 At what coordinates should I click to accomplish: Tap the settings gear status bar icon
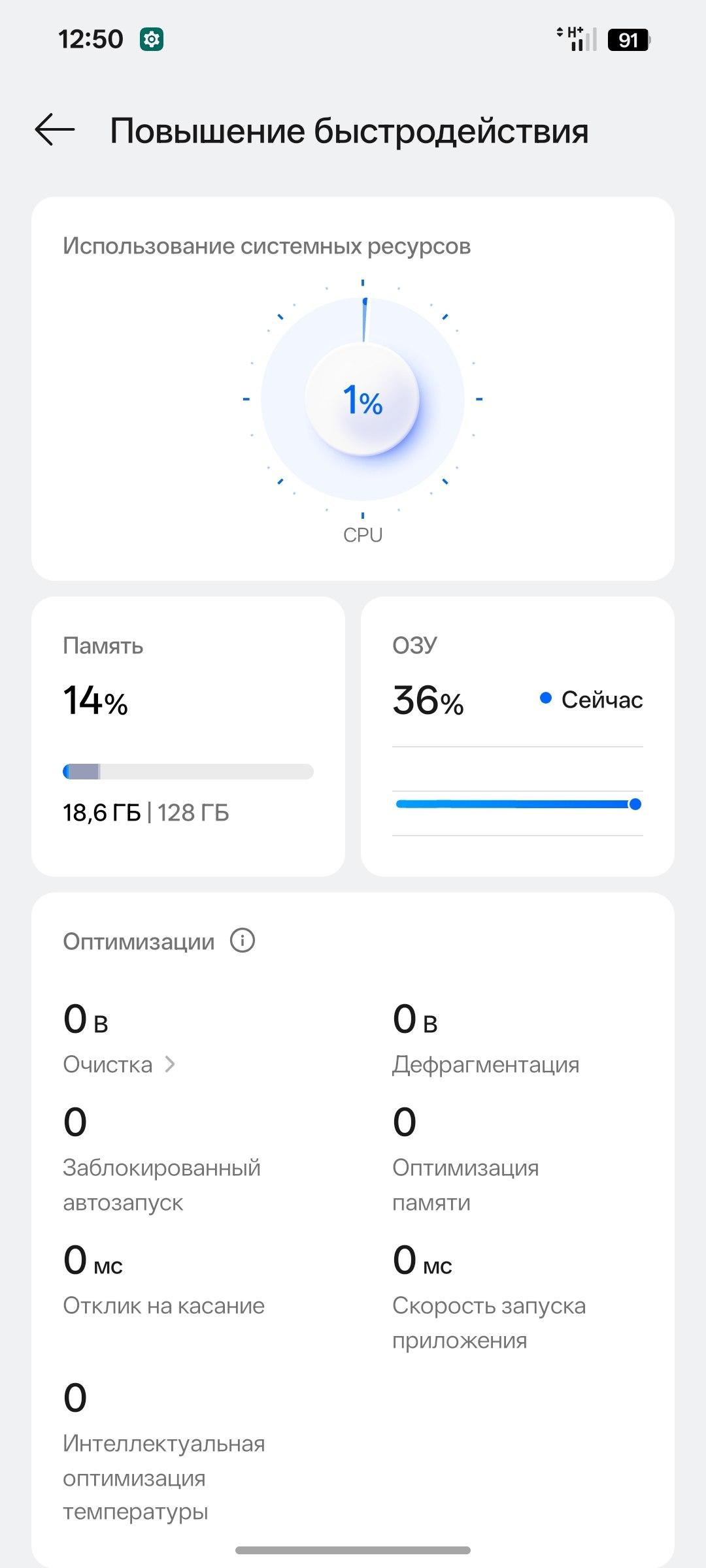coord(152,39)
